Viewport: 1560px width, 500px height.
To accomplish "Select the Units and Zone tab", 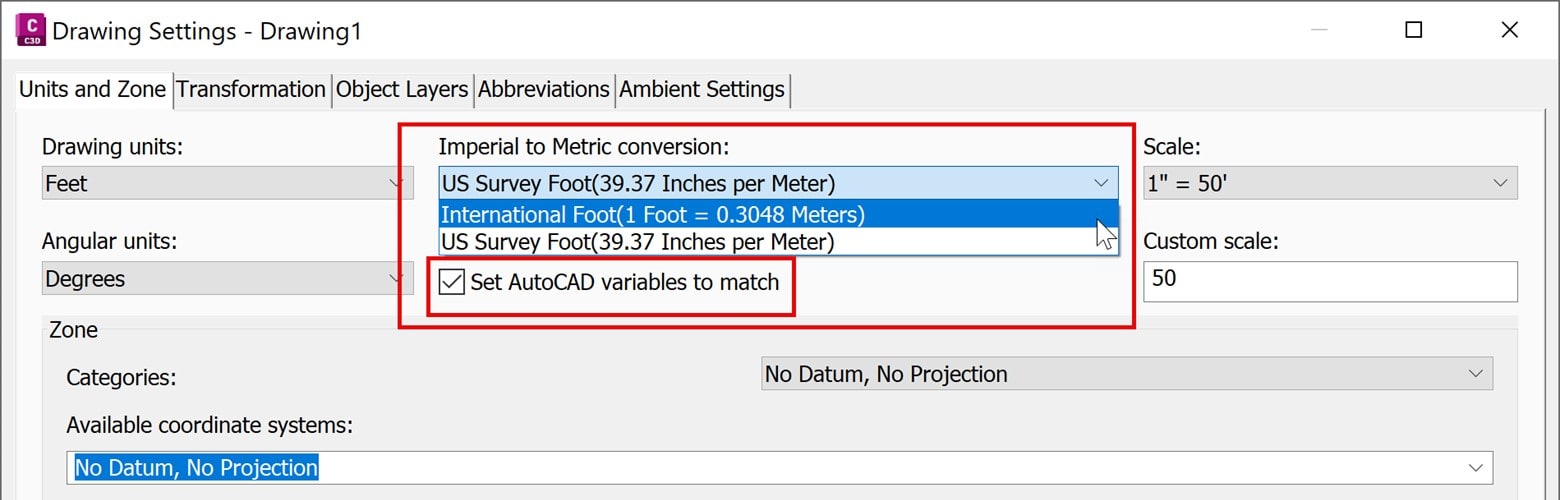I will click(x=93, y=89).
